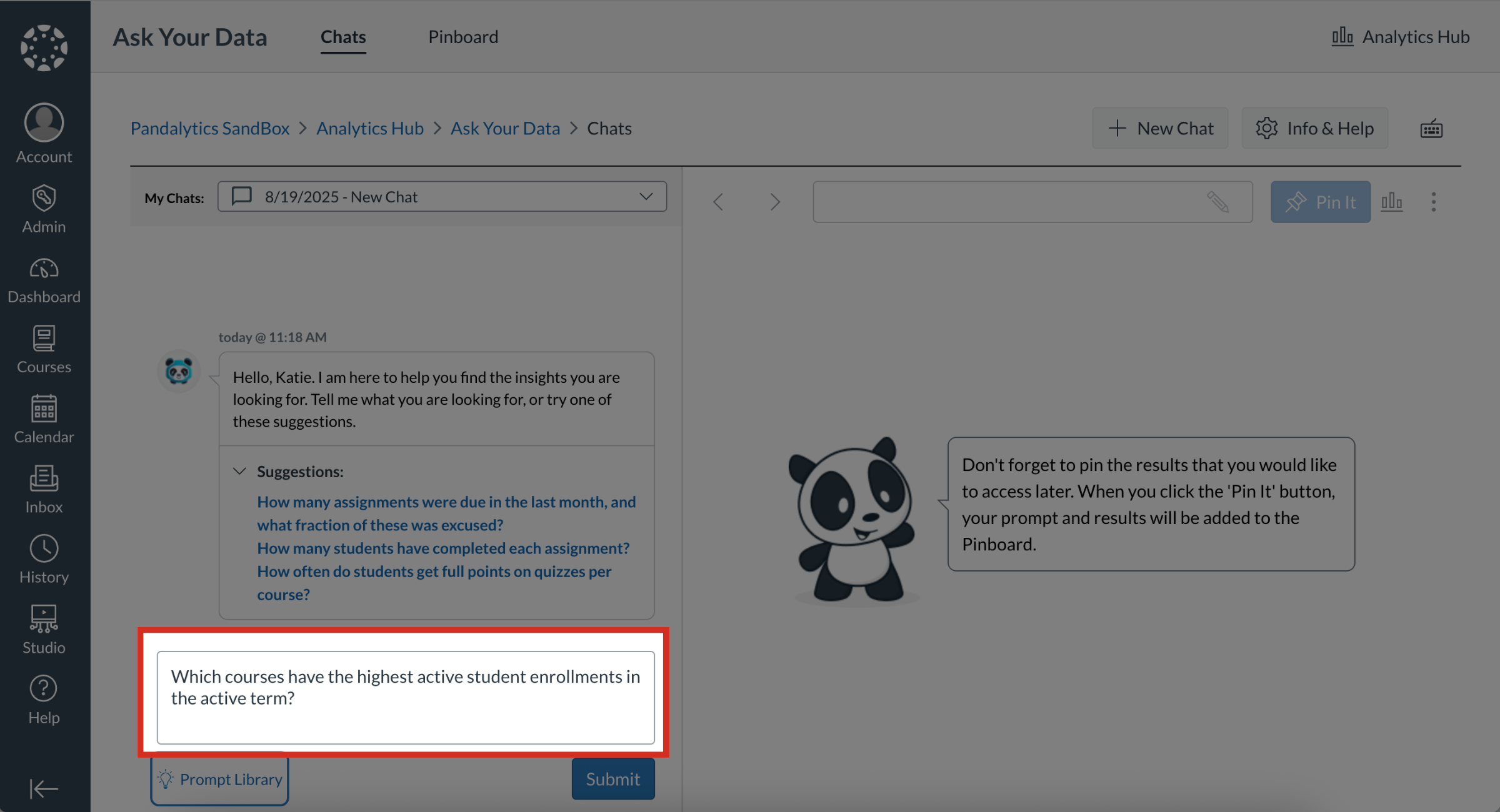Click the bar chart icon next to Pin It
Viewport: 1500px width, 812px height.
(x=1392, y=202)
